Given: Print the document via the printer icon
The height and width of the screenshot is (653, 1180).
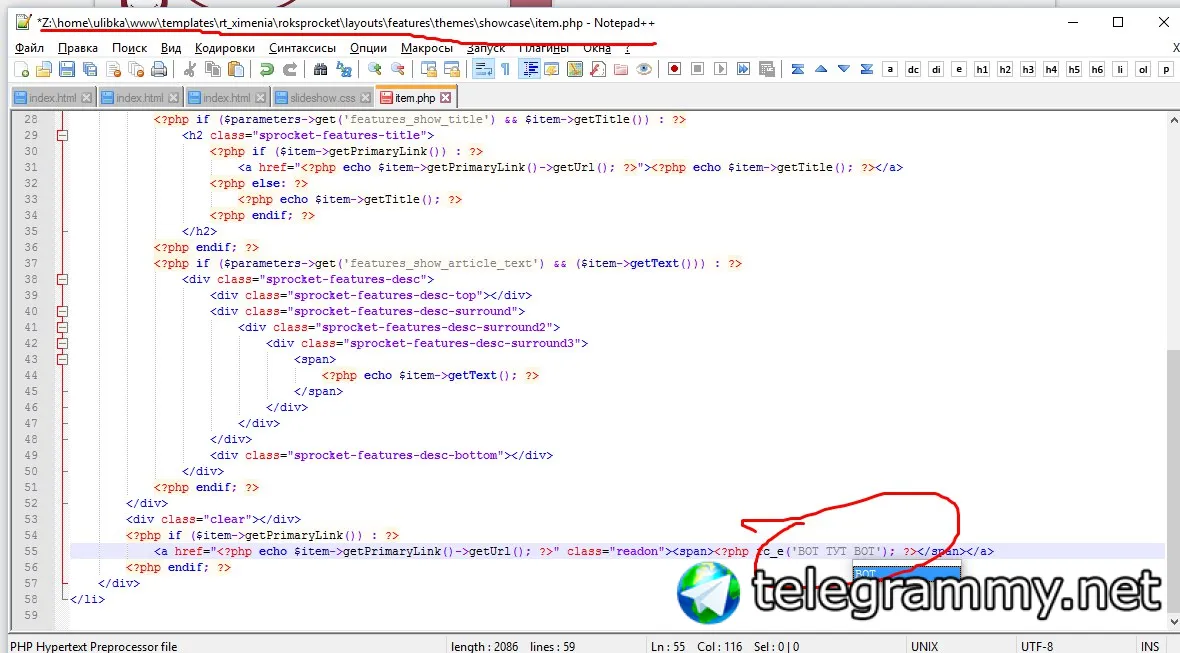Looking at the screenshot, I should [159, 69].
